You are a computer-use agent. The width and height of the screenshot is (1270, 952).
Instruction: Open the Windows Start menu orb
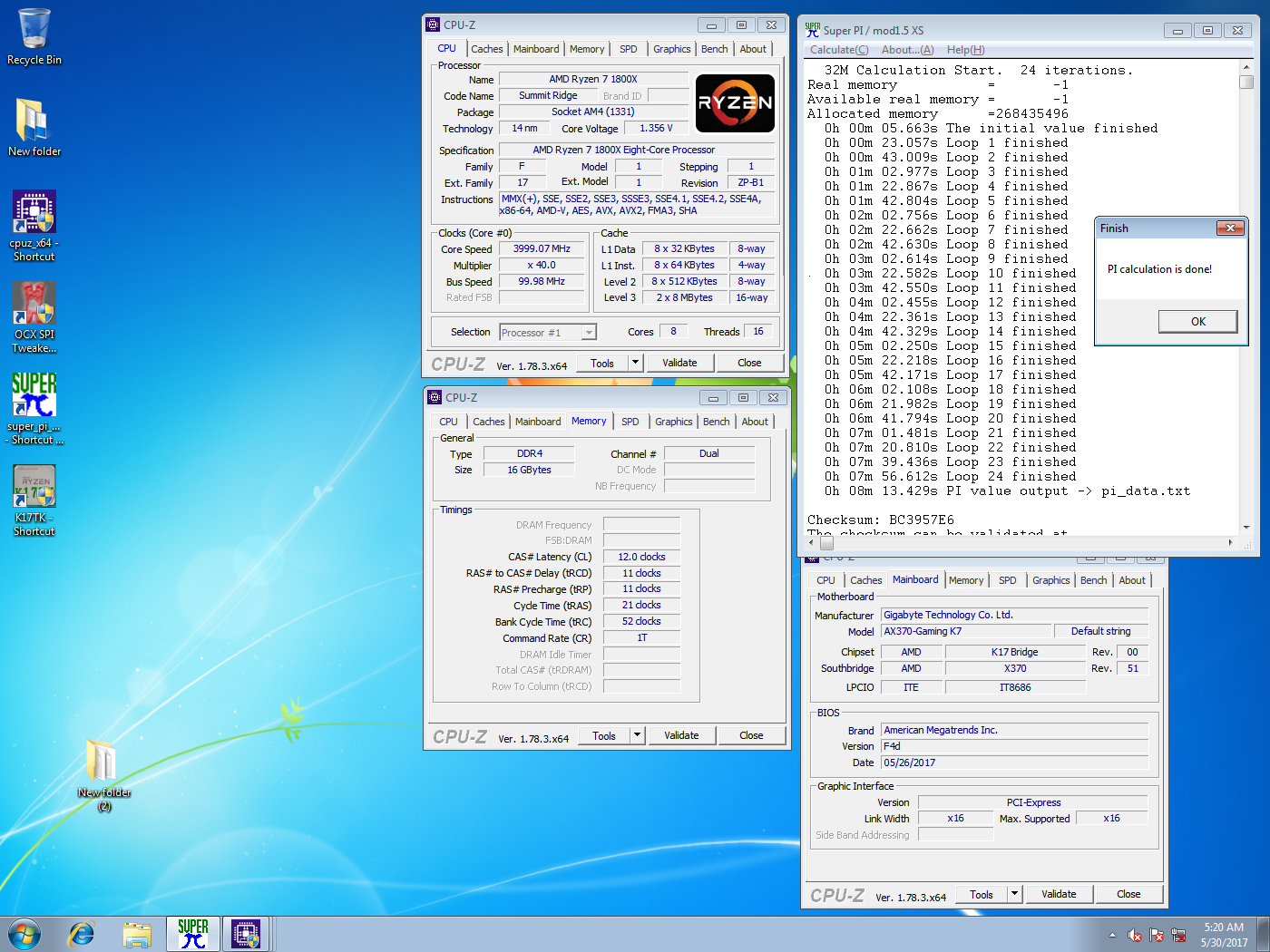click(x=24, y=934)
